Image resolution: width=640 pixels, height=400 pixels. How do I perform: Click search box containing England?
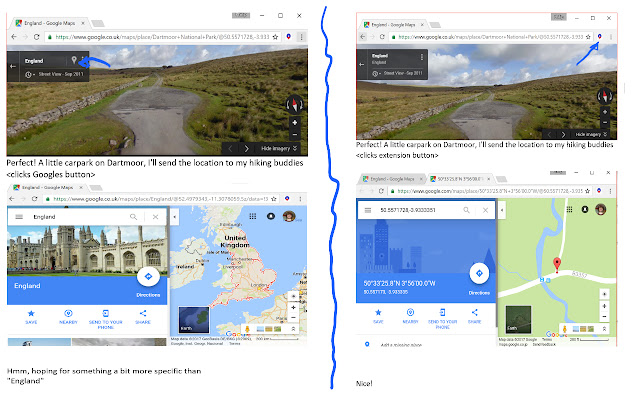click(x=80, y=217)
